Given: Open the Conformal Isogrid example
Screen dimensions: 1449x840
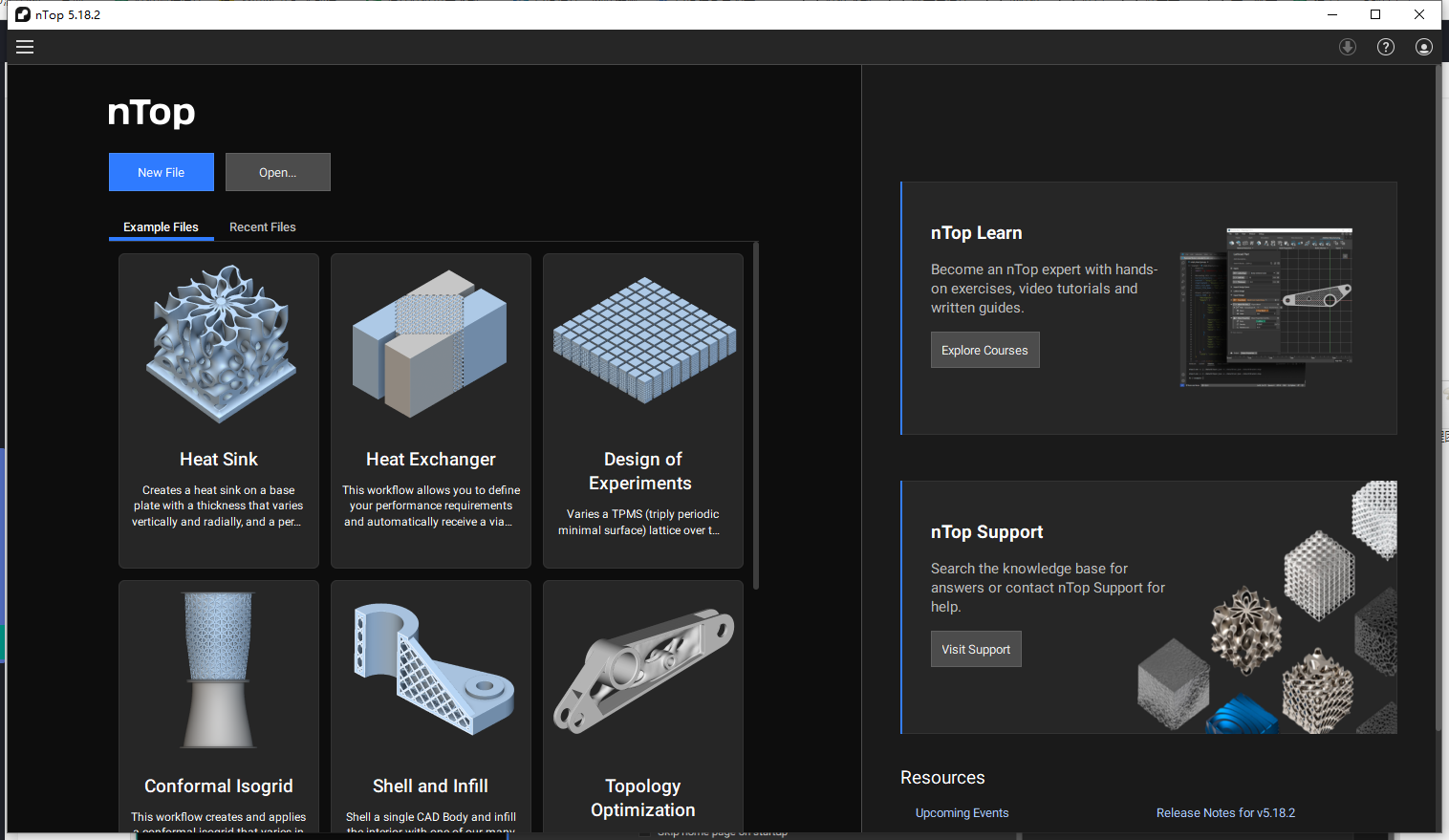Looking at the screenshot, I should [219, 707].
